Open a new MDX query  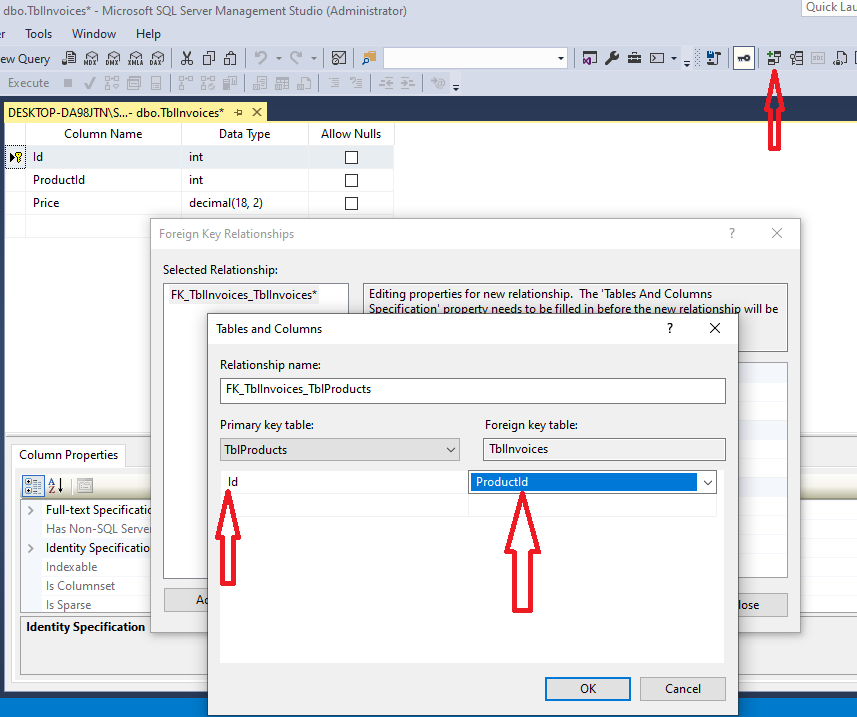click(x=91, y=58)
